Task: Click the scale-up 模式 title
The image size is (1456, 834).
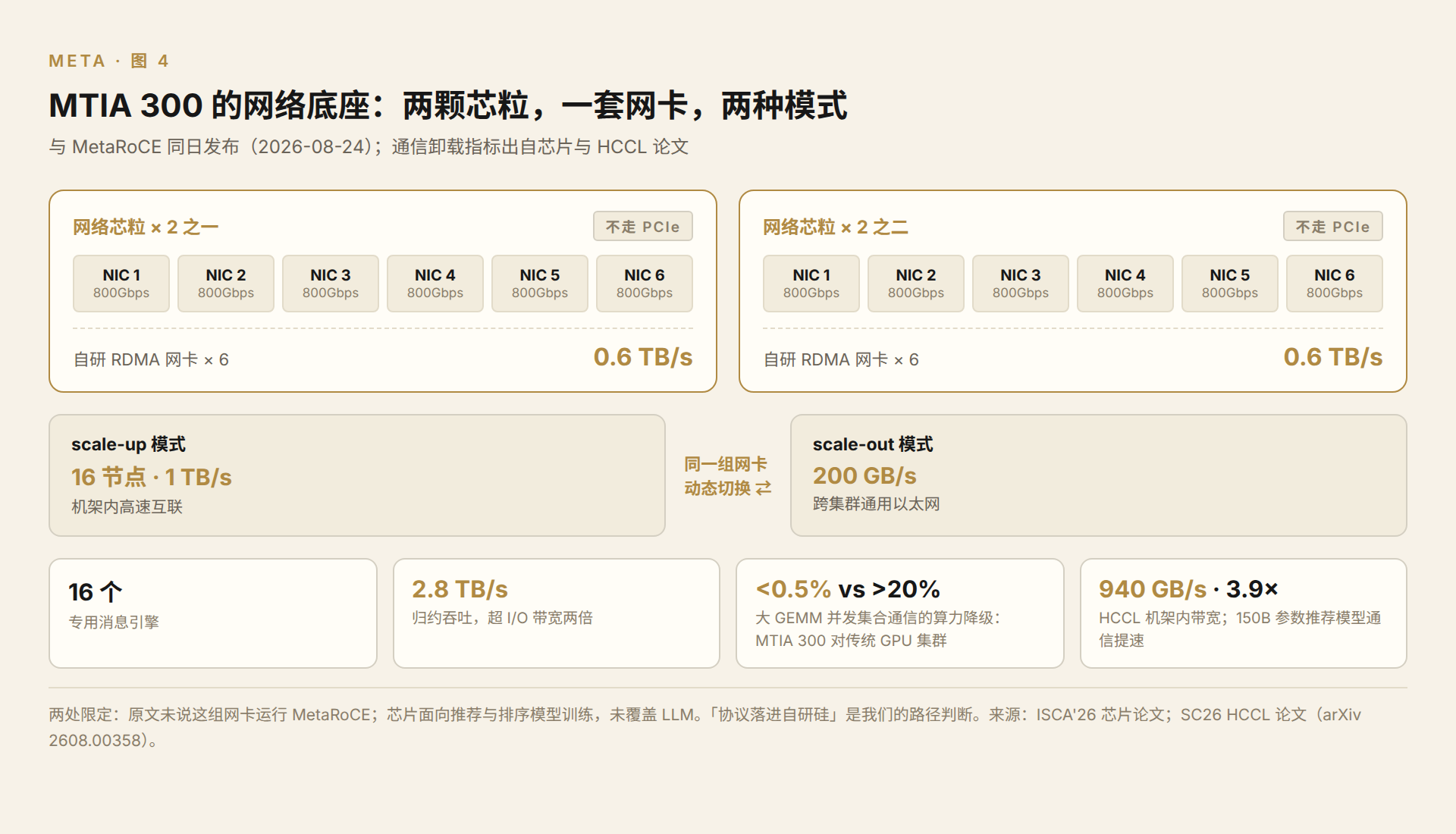Action: click(x=128, y=444)
